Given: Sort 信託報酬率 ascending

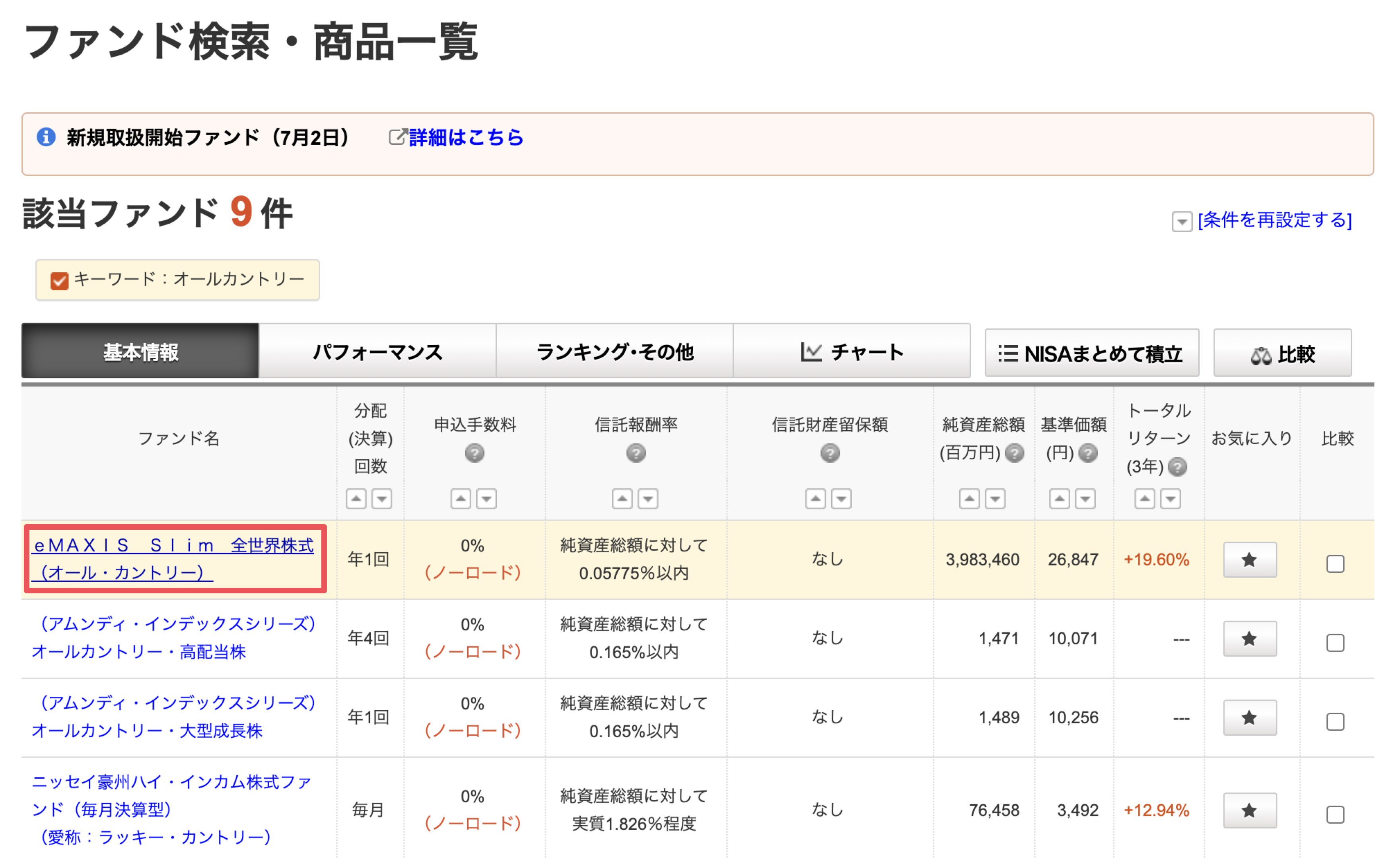Looking at the screenshot, I should click(x=622, y=499).
